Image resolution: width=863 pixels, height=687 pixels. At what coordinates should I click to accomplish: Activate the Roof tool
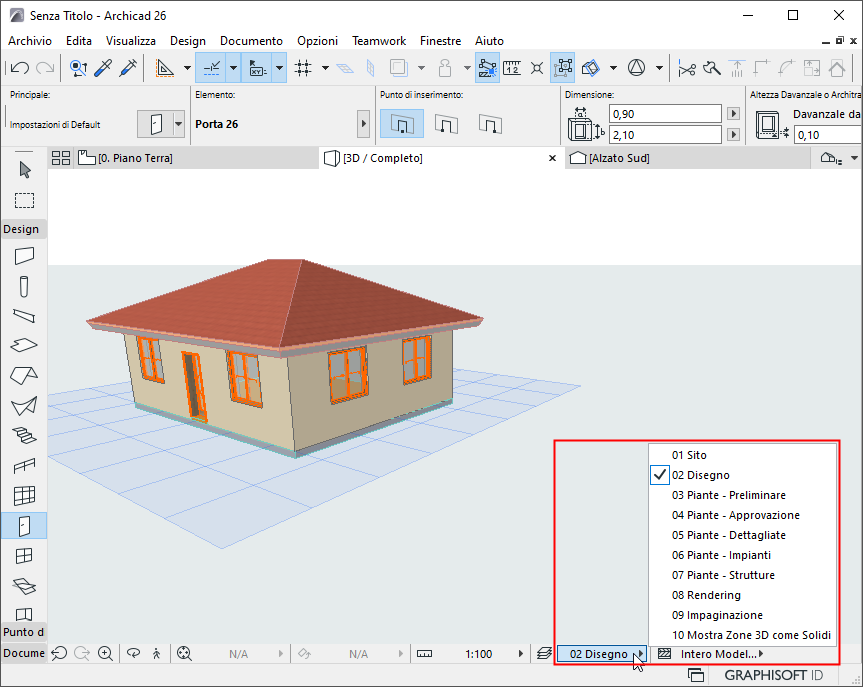(x=25, y=375)
